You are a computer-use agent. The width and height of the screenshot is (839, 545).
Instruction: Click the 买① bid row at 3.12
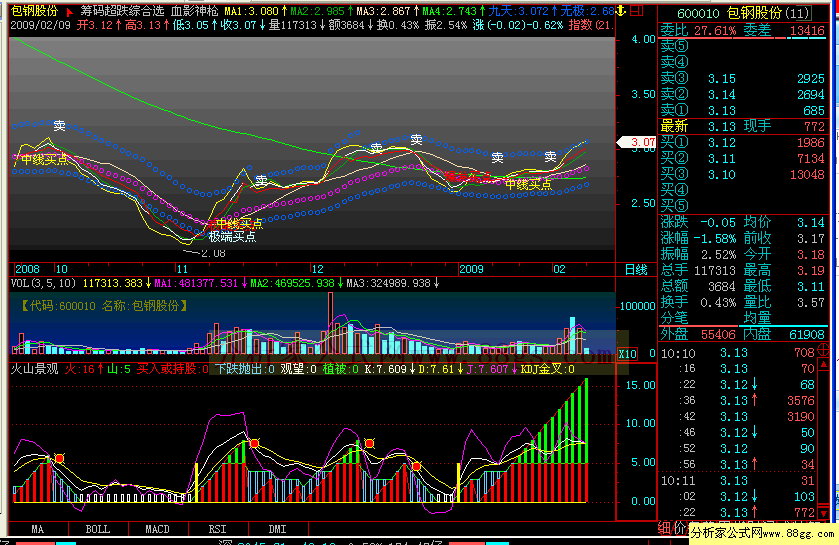pos(743,143)
